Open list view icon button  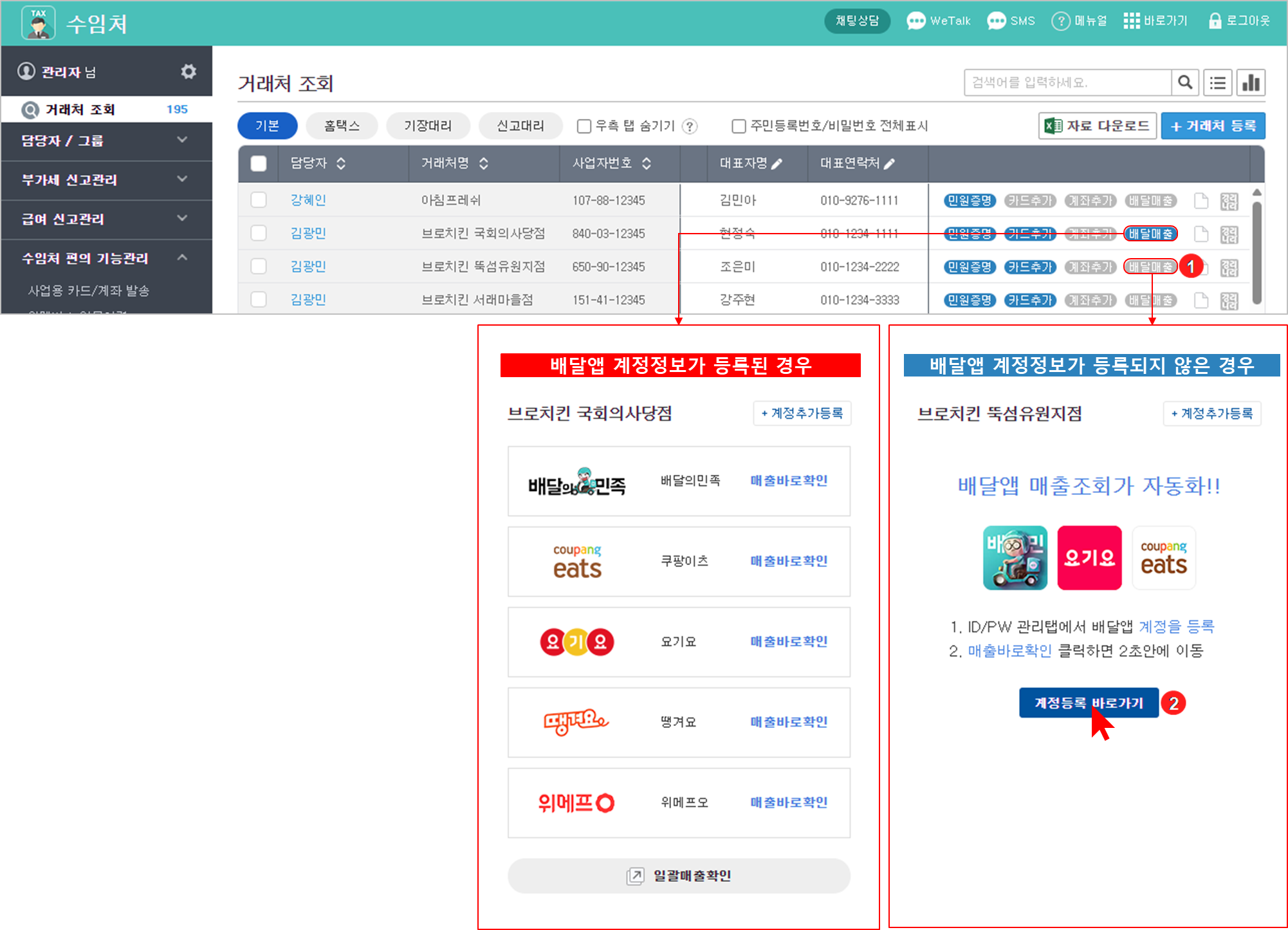(1217, 82)
